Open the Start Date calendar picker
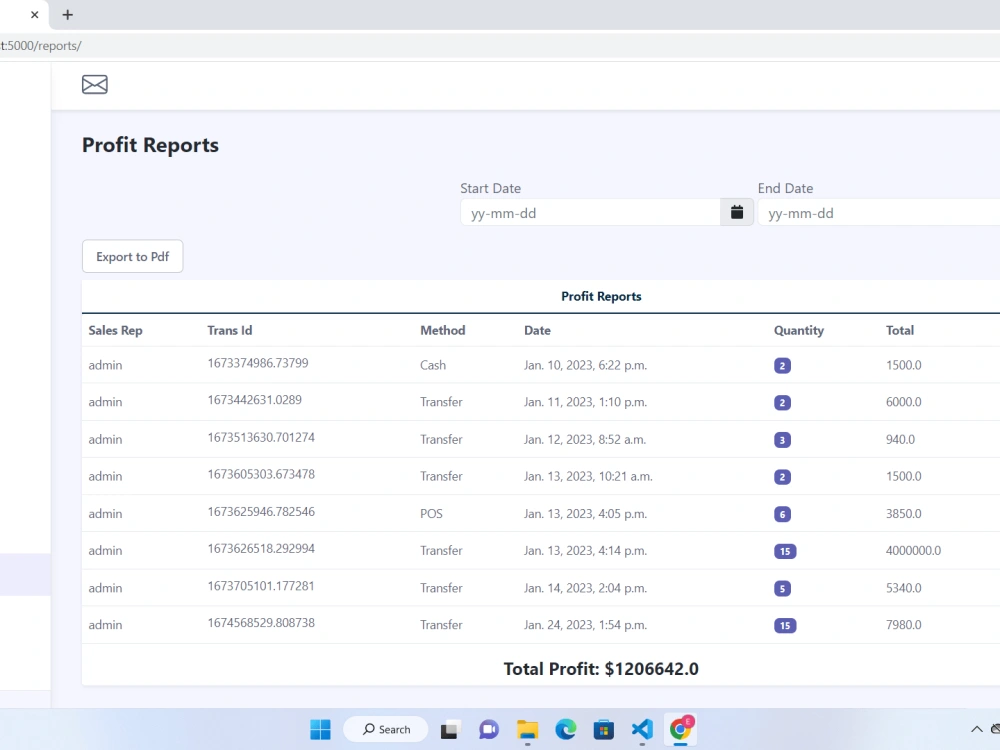This screenshot has height=750, width=1000. click(x=737, y=212)
